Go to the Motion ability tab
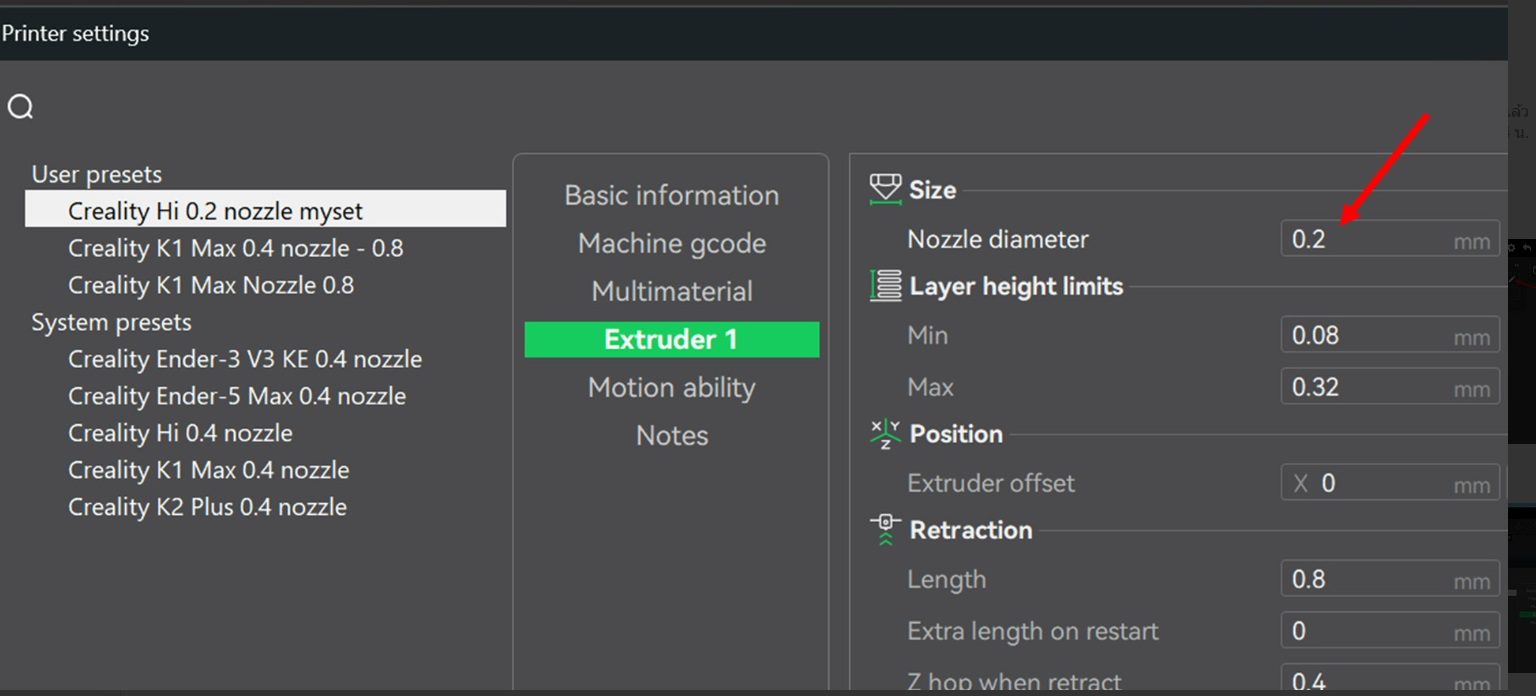 (671, 387)
